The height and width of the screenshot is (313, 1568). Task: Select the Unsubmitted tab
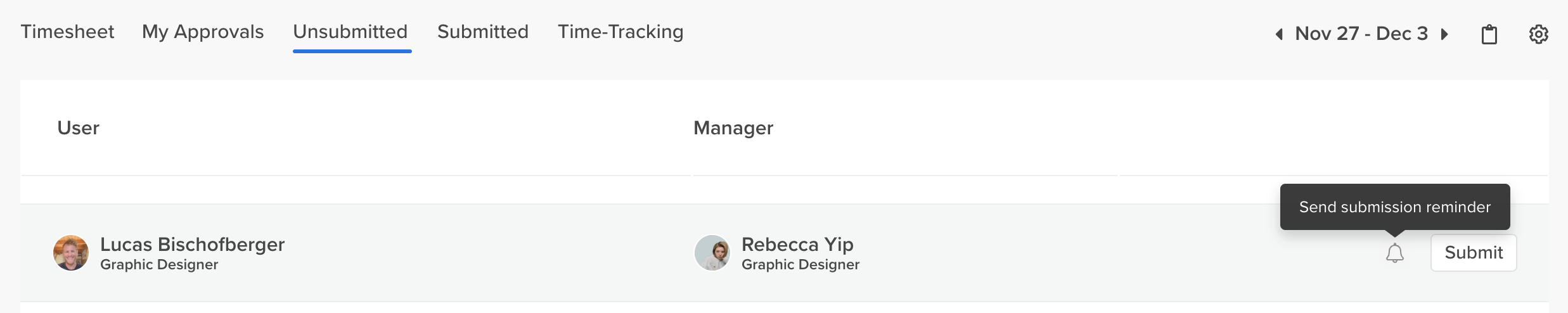point(350,32)
